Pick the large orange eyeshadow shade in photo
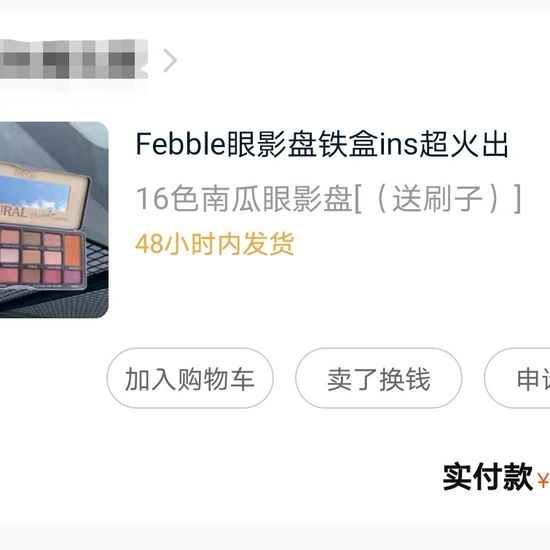This screenshot has height=550, width=550. [73, 250]
